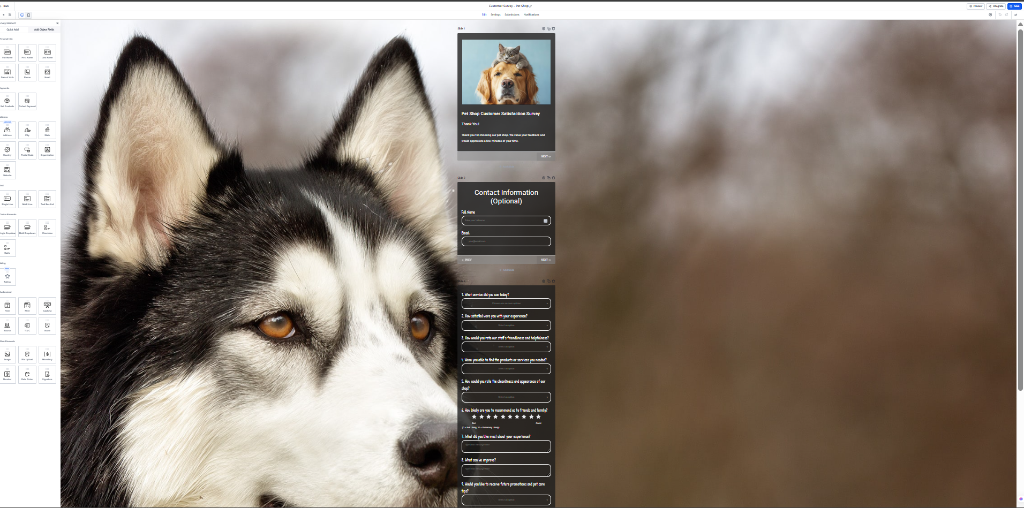Click NEXT button on welcome slide
Viewport: 1024px width, 508px height.
[545, 156]
